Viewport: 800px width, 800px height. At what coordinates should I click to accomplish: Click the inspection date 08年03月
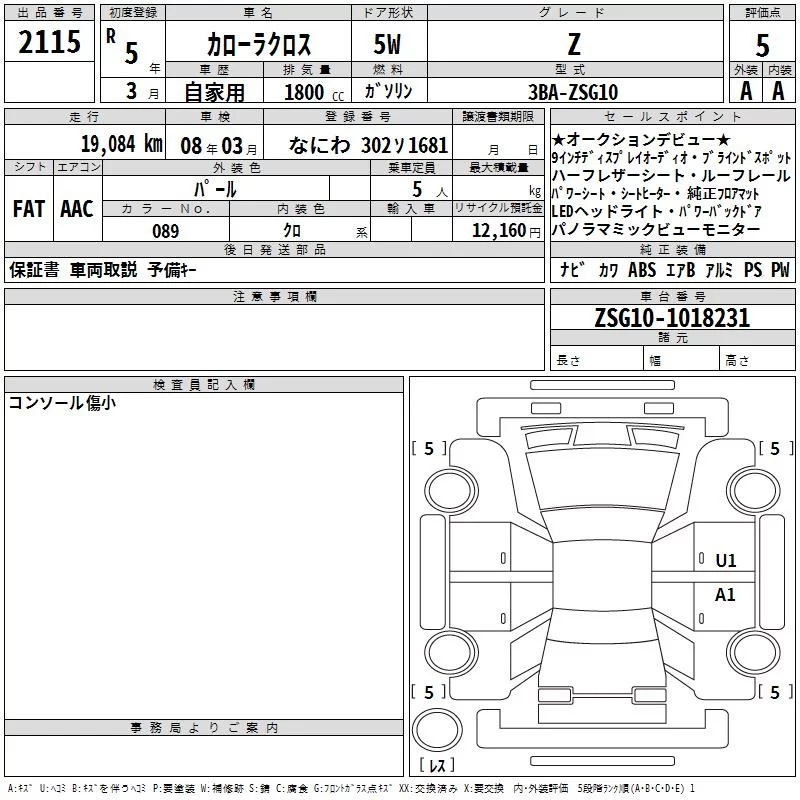click(218, 146)
